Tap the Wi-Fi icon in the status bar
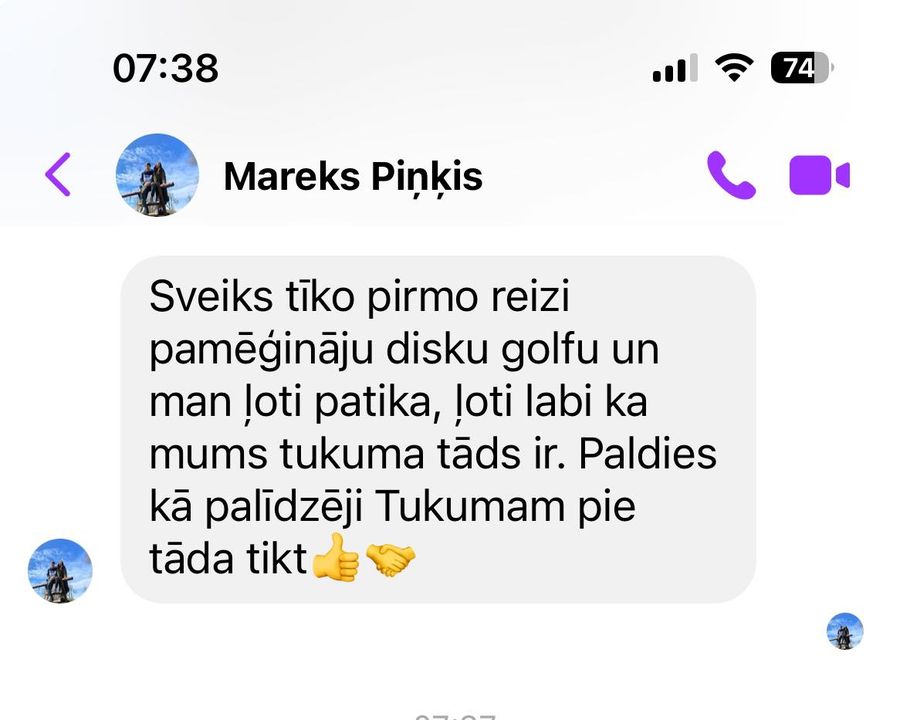The image size is (910, 720). (x=734, y=68)
